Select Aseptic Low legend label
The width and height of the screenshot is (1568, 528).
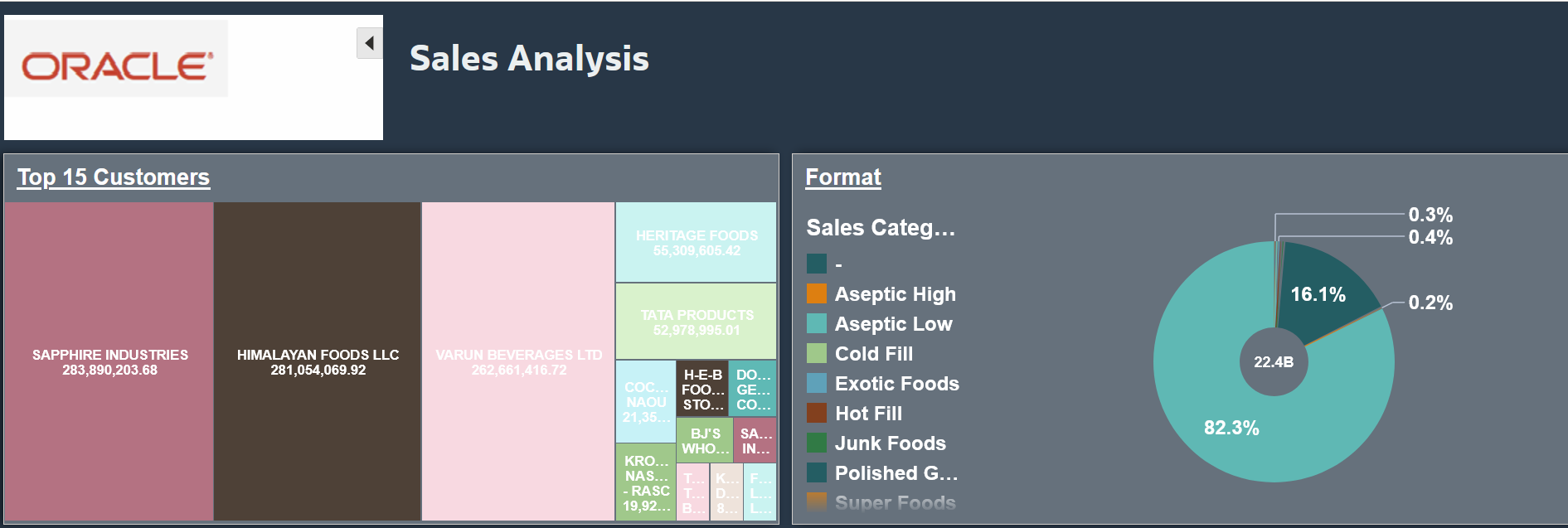coord(894,324)
